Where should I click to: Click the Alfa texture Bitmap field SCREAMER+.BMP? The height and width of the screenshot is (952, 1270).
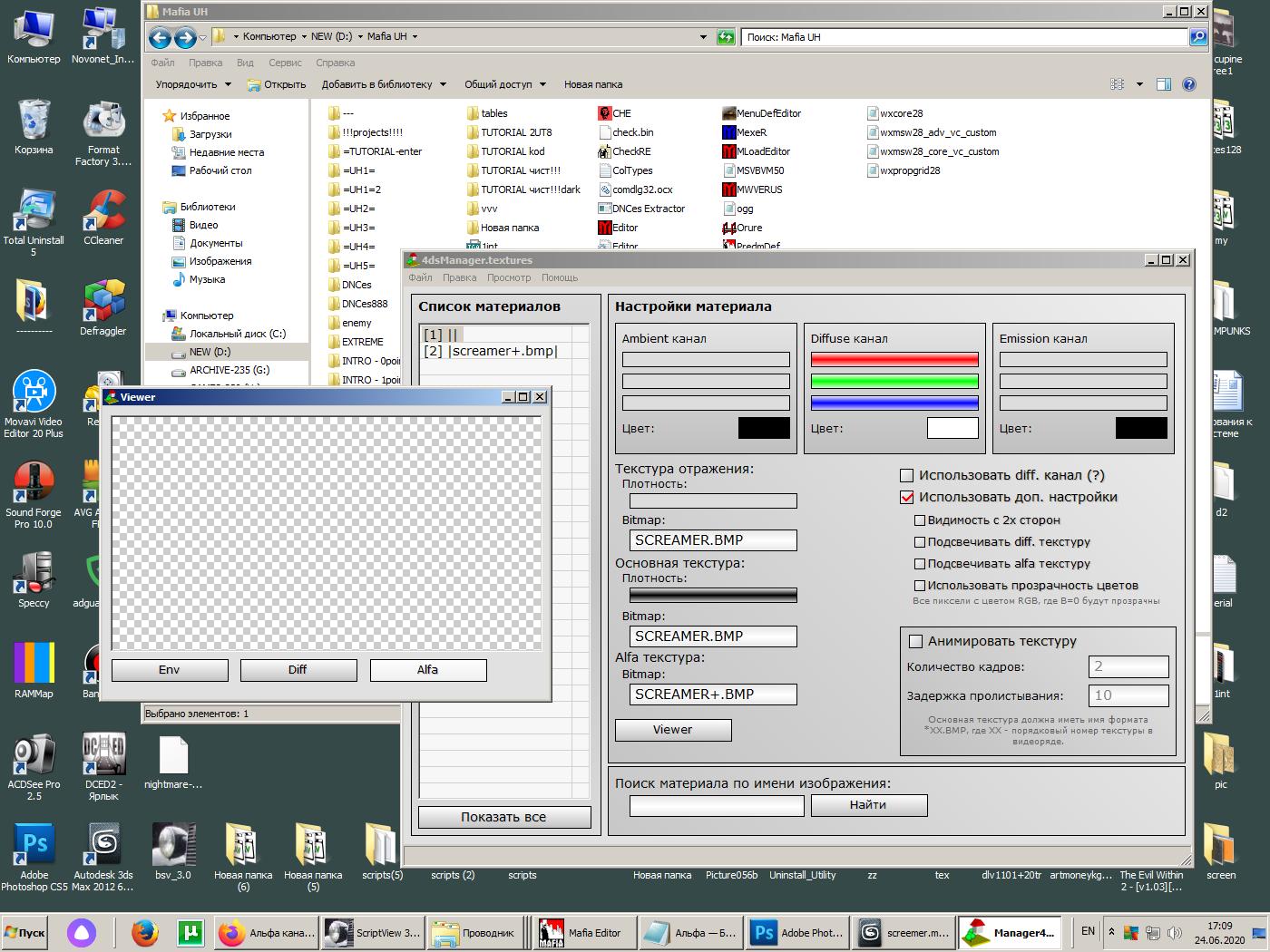pyautogui.click(x=713, y=695)
